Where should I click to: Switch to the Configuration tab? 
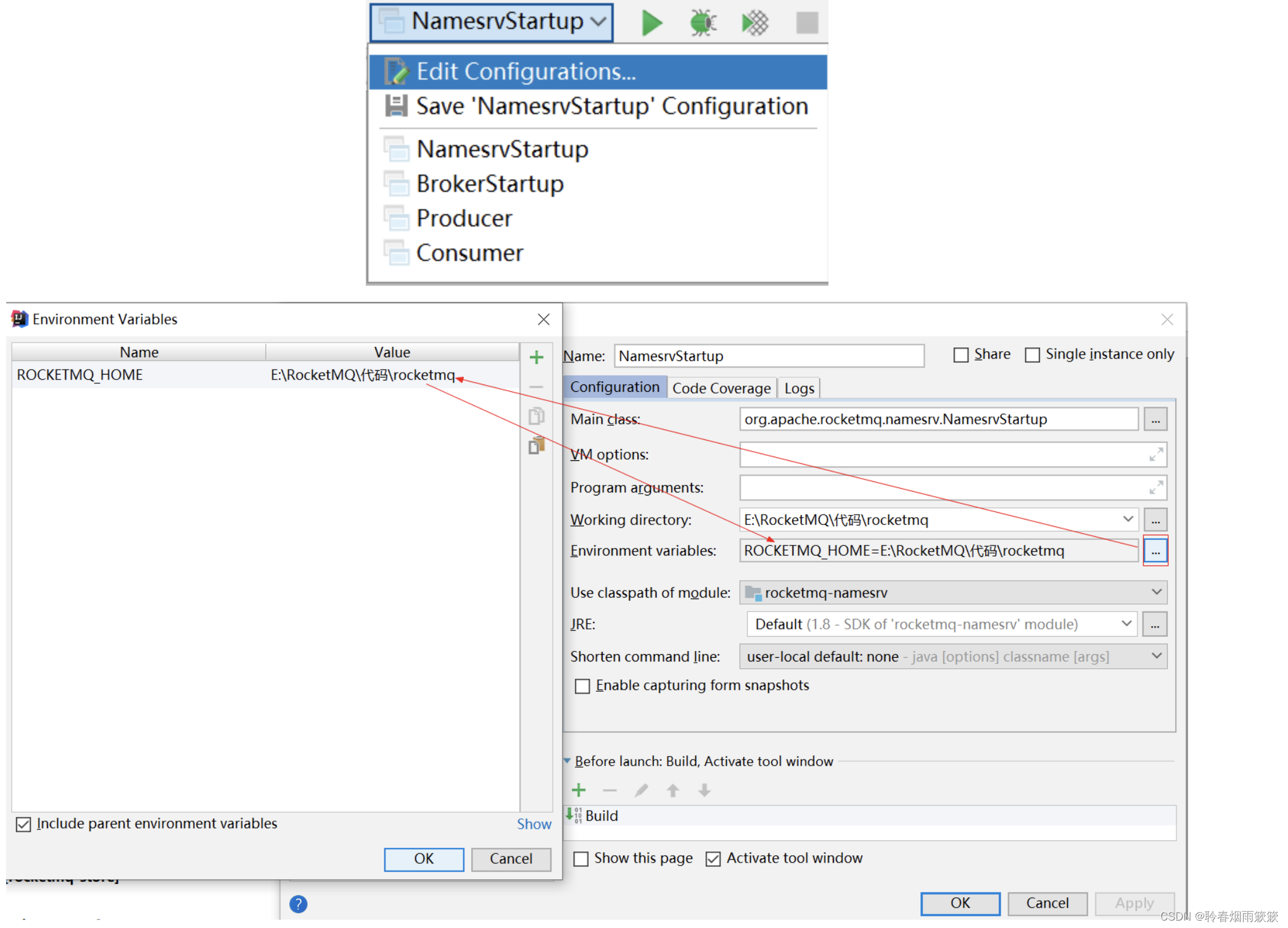coord(615,387)
